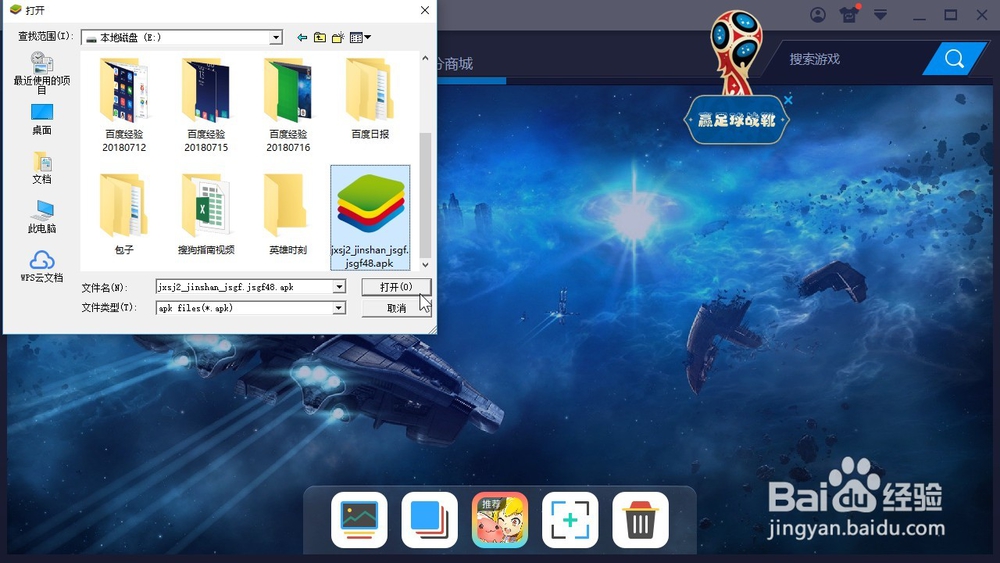This screenshot has width=1000, height=563.
Task: Click the file list scroll up arrow
Action: (425, 58)
